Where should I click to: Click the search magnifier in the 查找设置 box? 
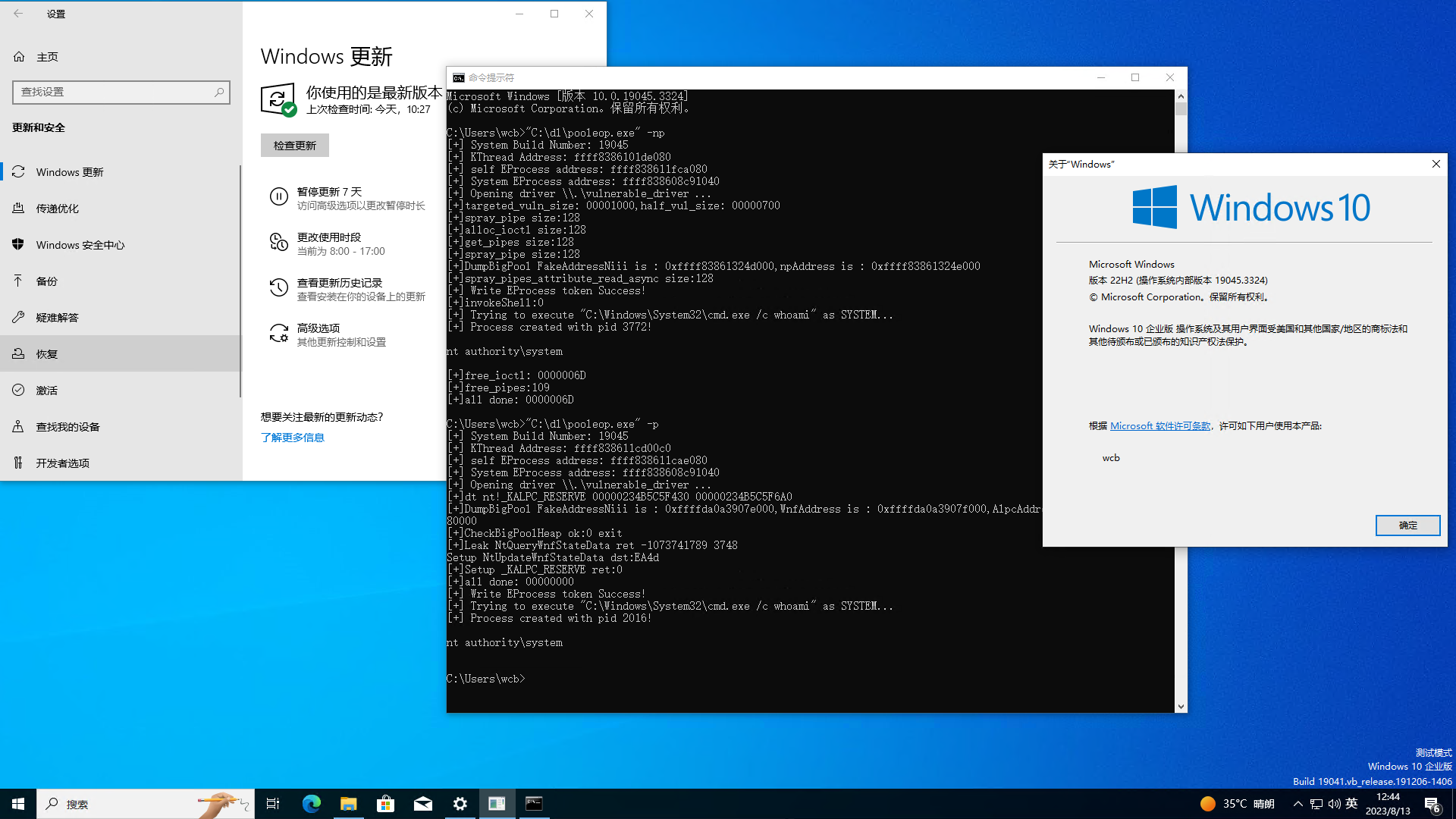pos(219,92)
